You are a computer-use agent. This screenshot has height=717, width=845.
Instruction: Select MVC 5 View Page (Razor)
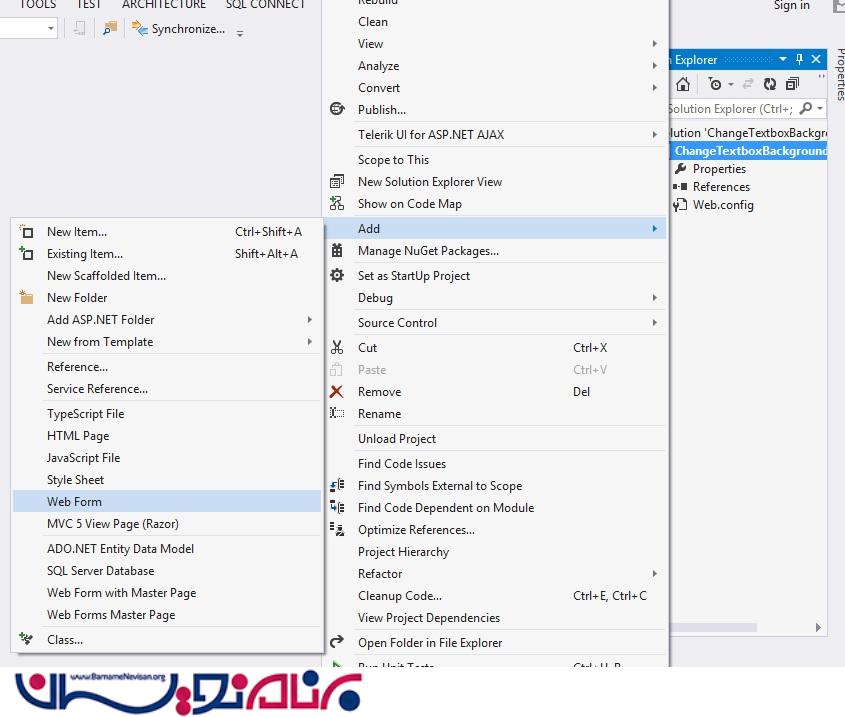click(x=167, y=523)
